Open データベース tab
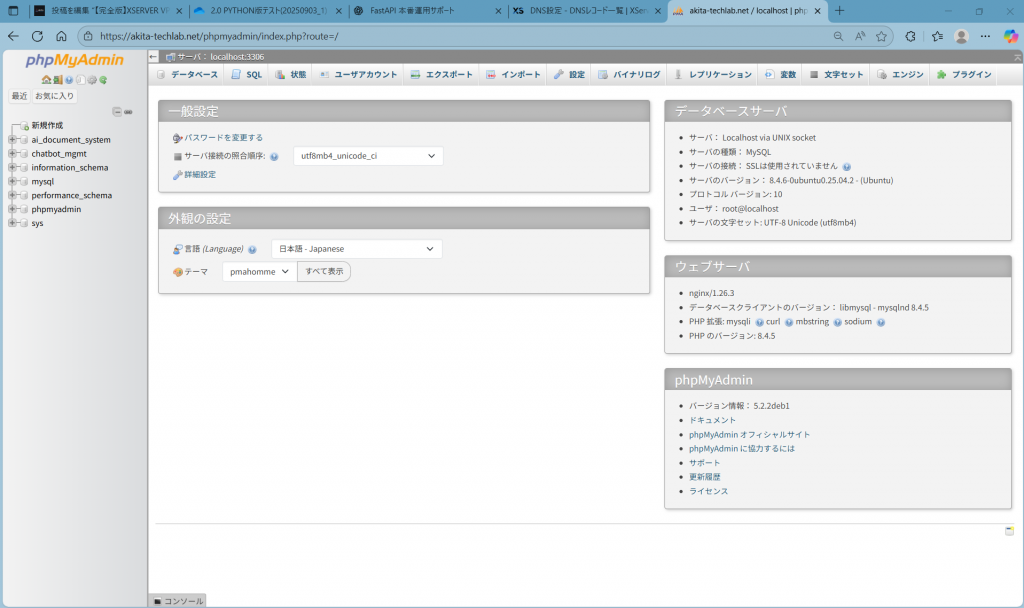This screenshot has height=608, width=1024. point(187,74)
